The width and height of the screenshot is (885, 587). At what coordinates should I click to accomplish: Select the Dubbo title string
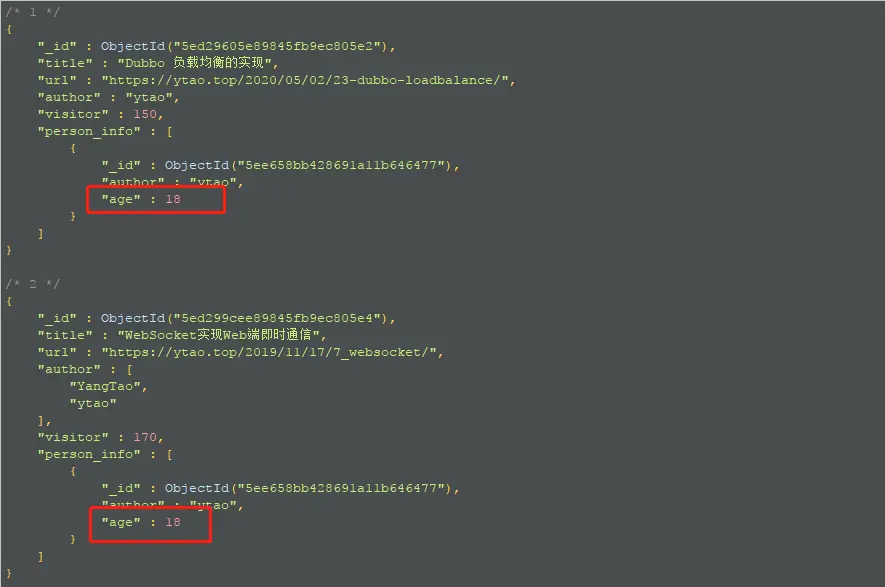coord(194,63)
